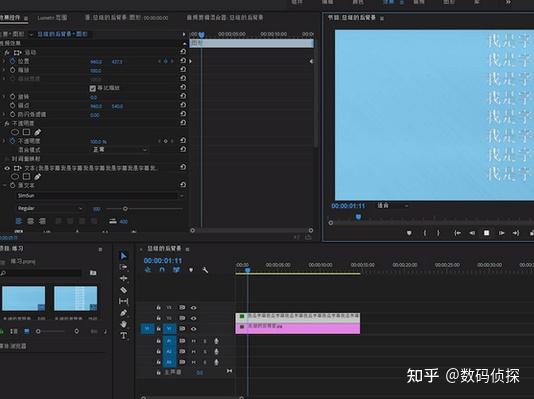The height and width of the screenshot is (399, 534).
Task: Reset the Blend Mode parameter
Action: tap(183, 149)
